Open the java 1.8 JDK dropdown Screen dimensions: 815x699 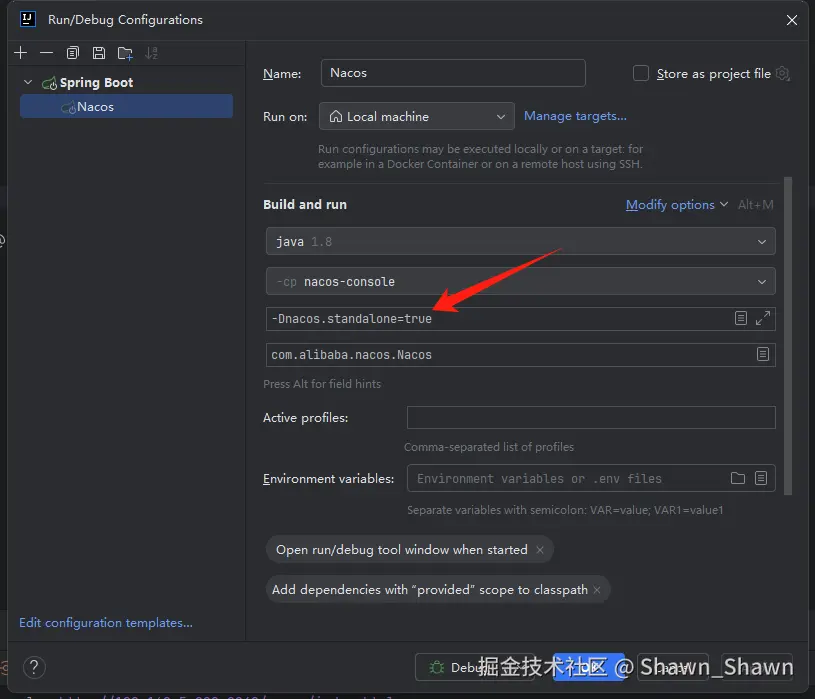521,242
